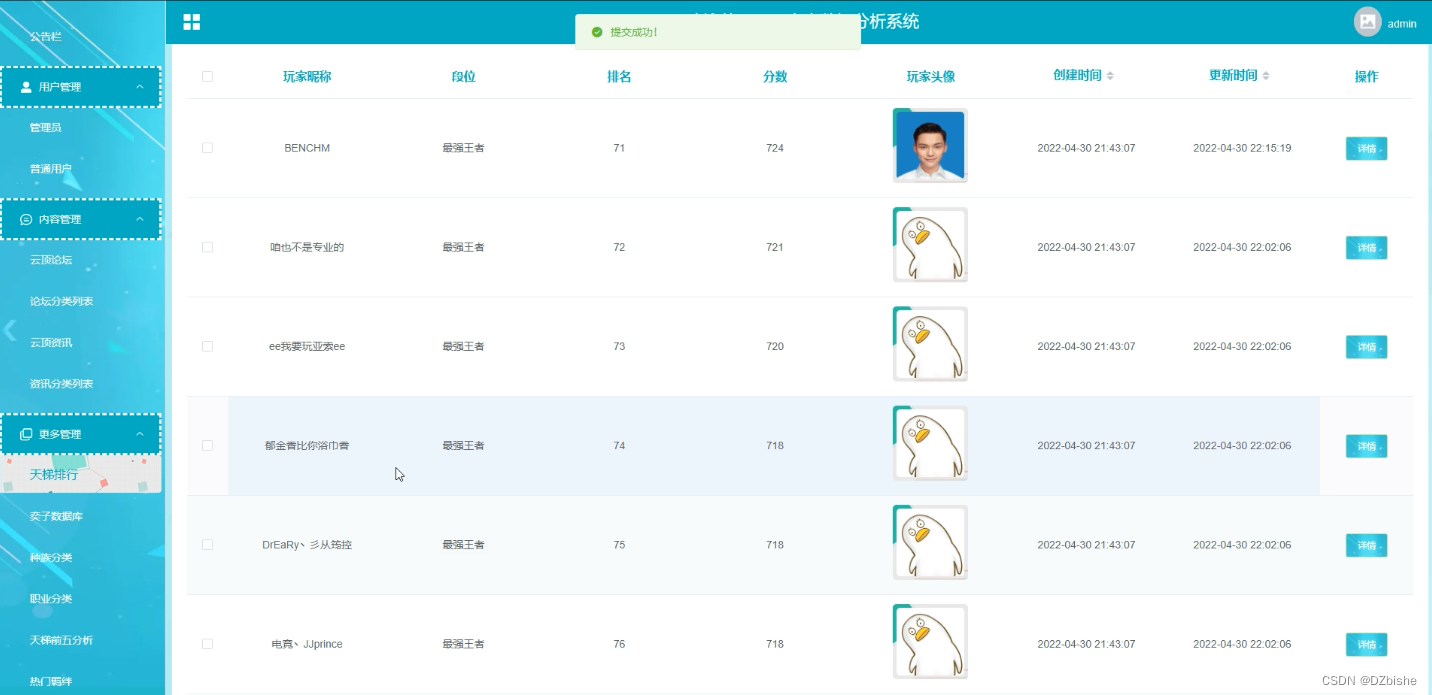
Task: Collapse the 内容管理 chevron
Action: point(140,219)
